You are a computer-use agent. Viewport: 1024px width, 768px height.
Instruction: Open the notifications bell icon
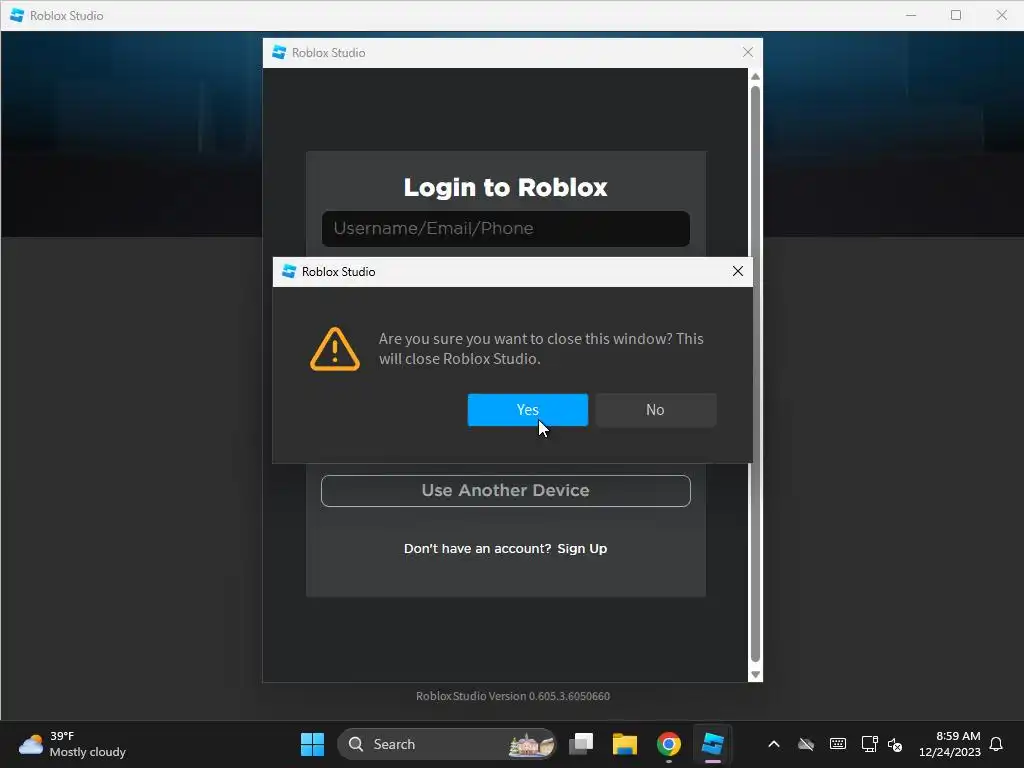(x=996, y=744)
